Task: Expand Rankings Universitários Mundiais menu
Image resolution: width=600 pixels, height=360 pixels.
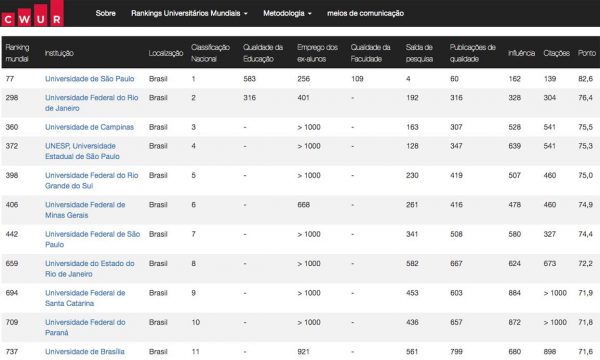Action: click(x=189, y=13)
